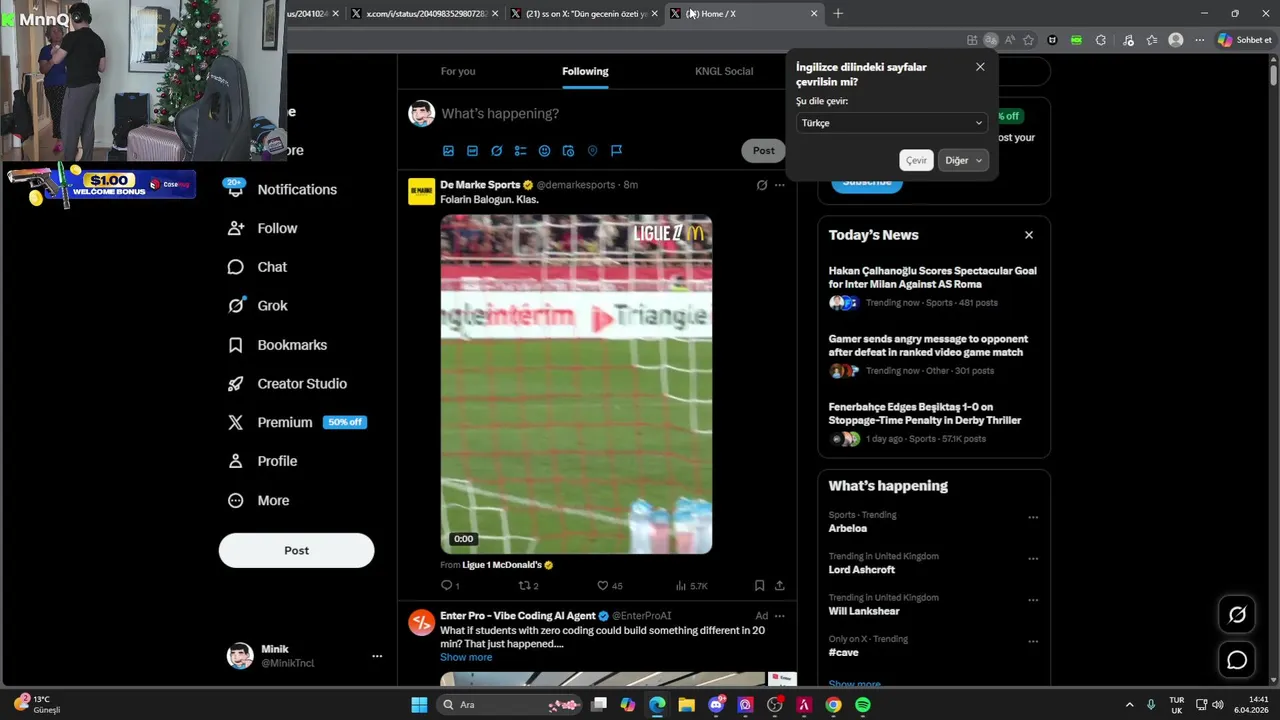The height and width of the screenshot is (720, 1280).
Task: Tag a location in the composer
Action: point(592,151)
